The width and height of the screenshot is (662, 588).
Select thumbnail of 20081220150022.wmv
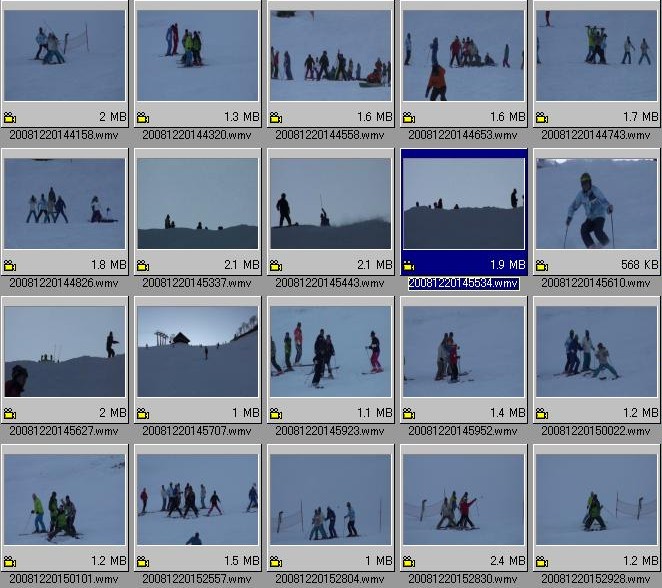pos(597,352)
